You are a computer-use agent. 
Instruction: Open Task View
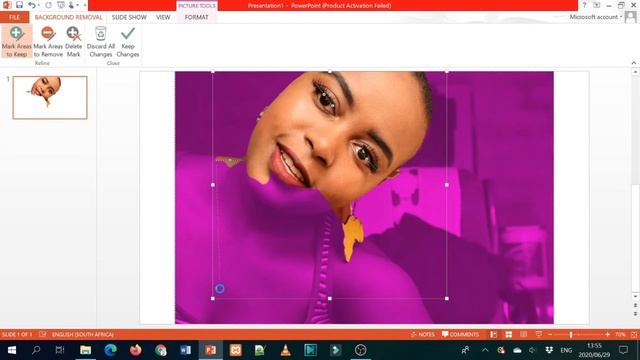click(60, 350)
